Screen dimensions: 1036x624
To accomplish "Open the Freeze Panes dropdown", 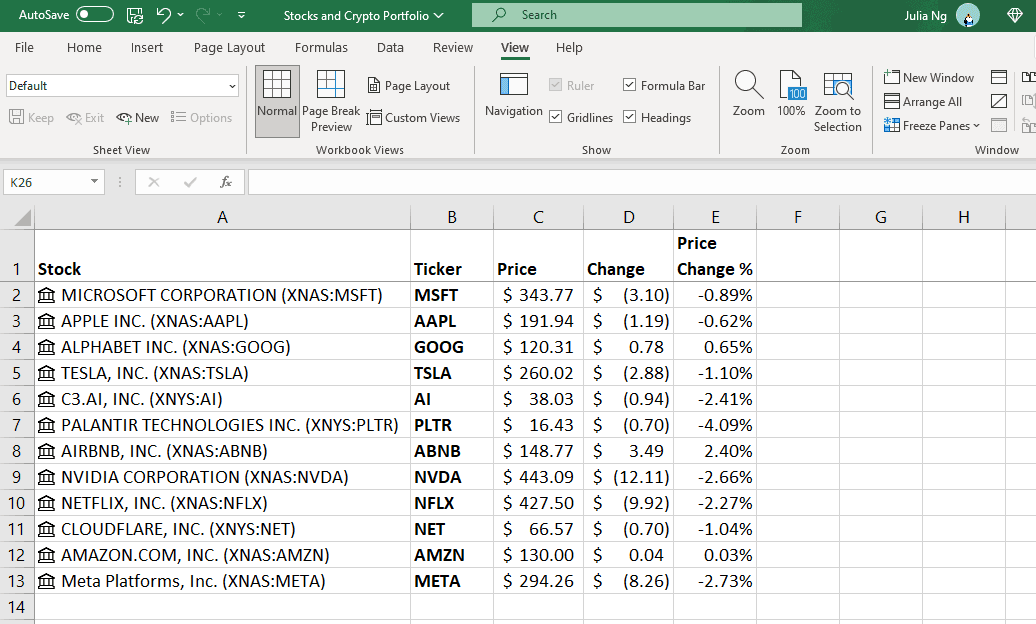I will pyautogui.click(x=932, y=126).
